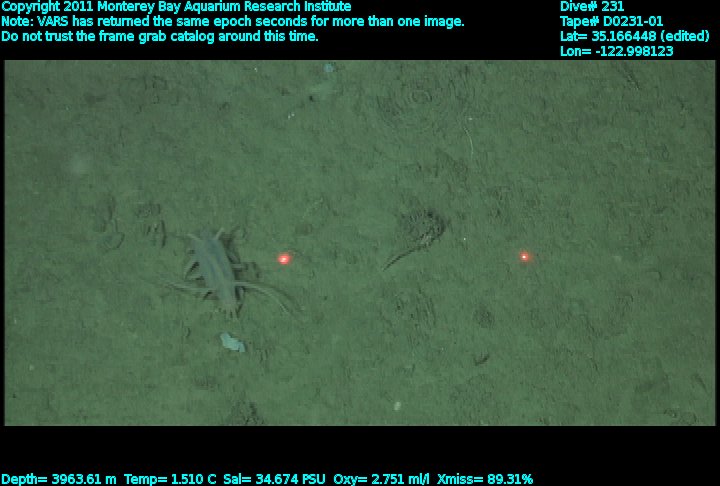Select the frame grab catalog warning text
Viewport: 720px width, 486px height.
tap(160, 36)
